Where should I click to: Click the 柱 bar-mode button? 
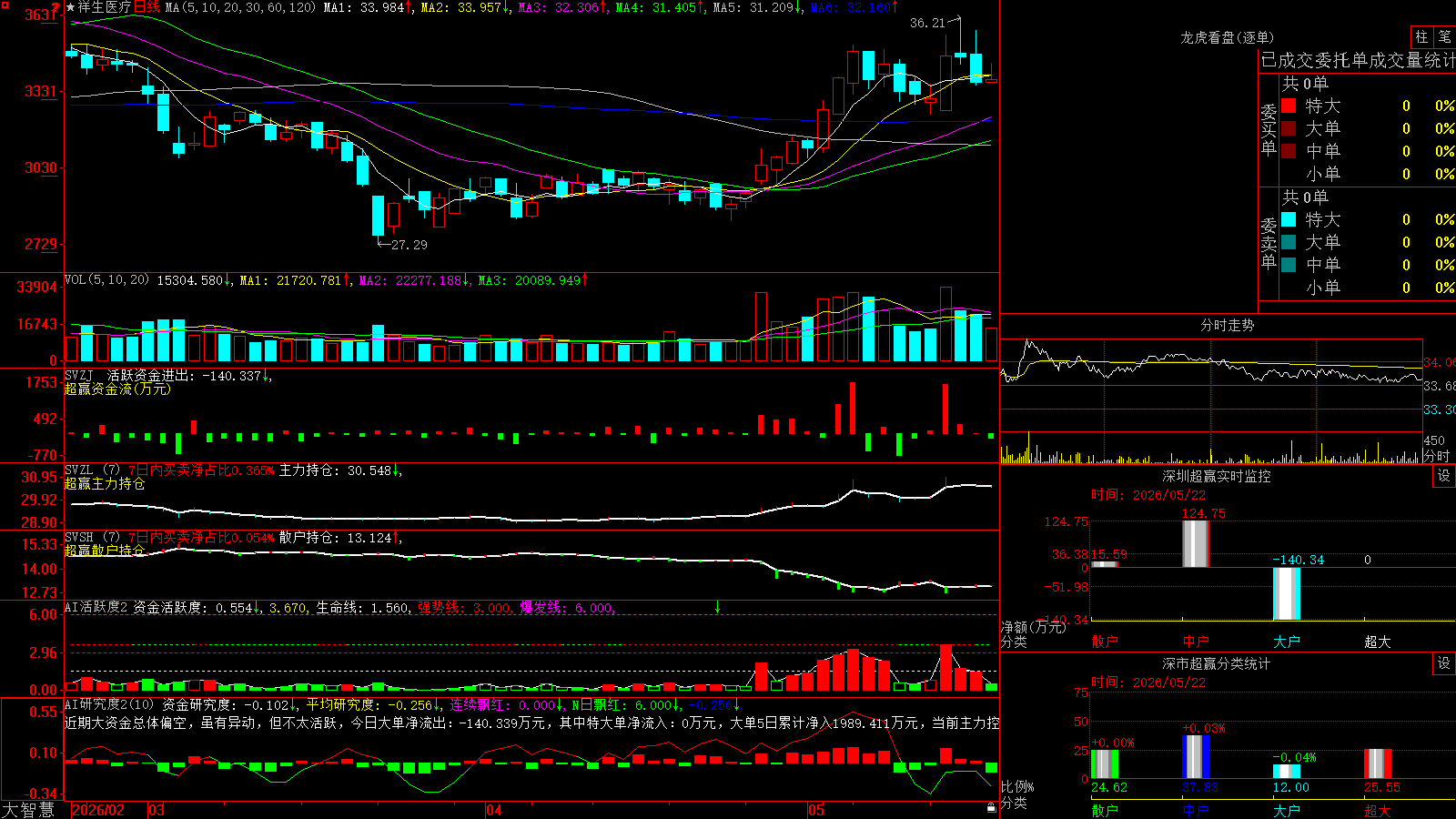coord(1421,36)
